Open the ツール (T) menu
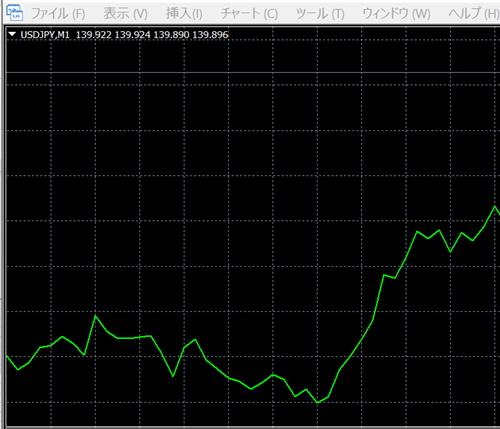The height and width of the screenshot is (429, 500). 320,14
